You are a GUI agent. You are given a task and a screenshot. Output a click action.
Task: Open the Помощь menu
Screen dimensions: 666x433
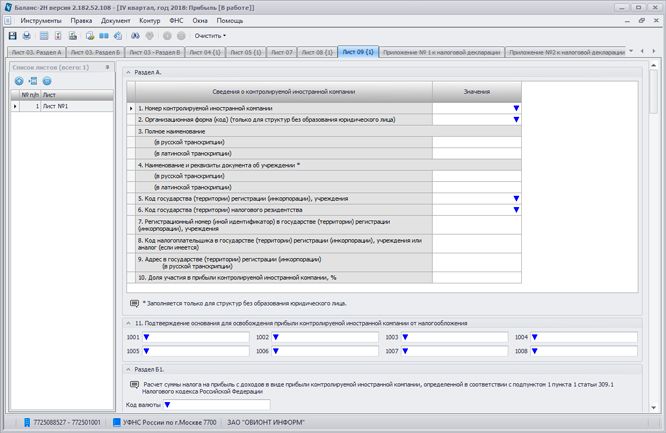[x=230, y=21]
